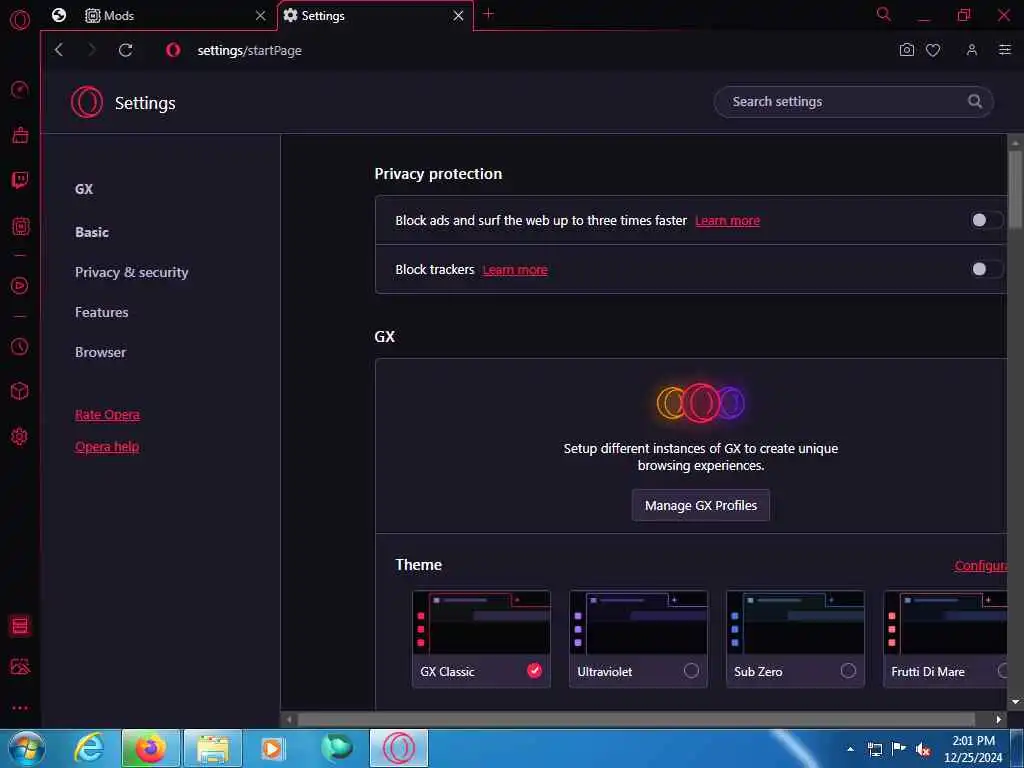Add page to bookmarks with heart icon
This screenshot has height=768, width=1024.
(x=933, y=50)
